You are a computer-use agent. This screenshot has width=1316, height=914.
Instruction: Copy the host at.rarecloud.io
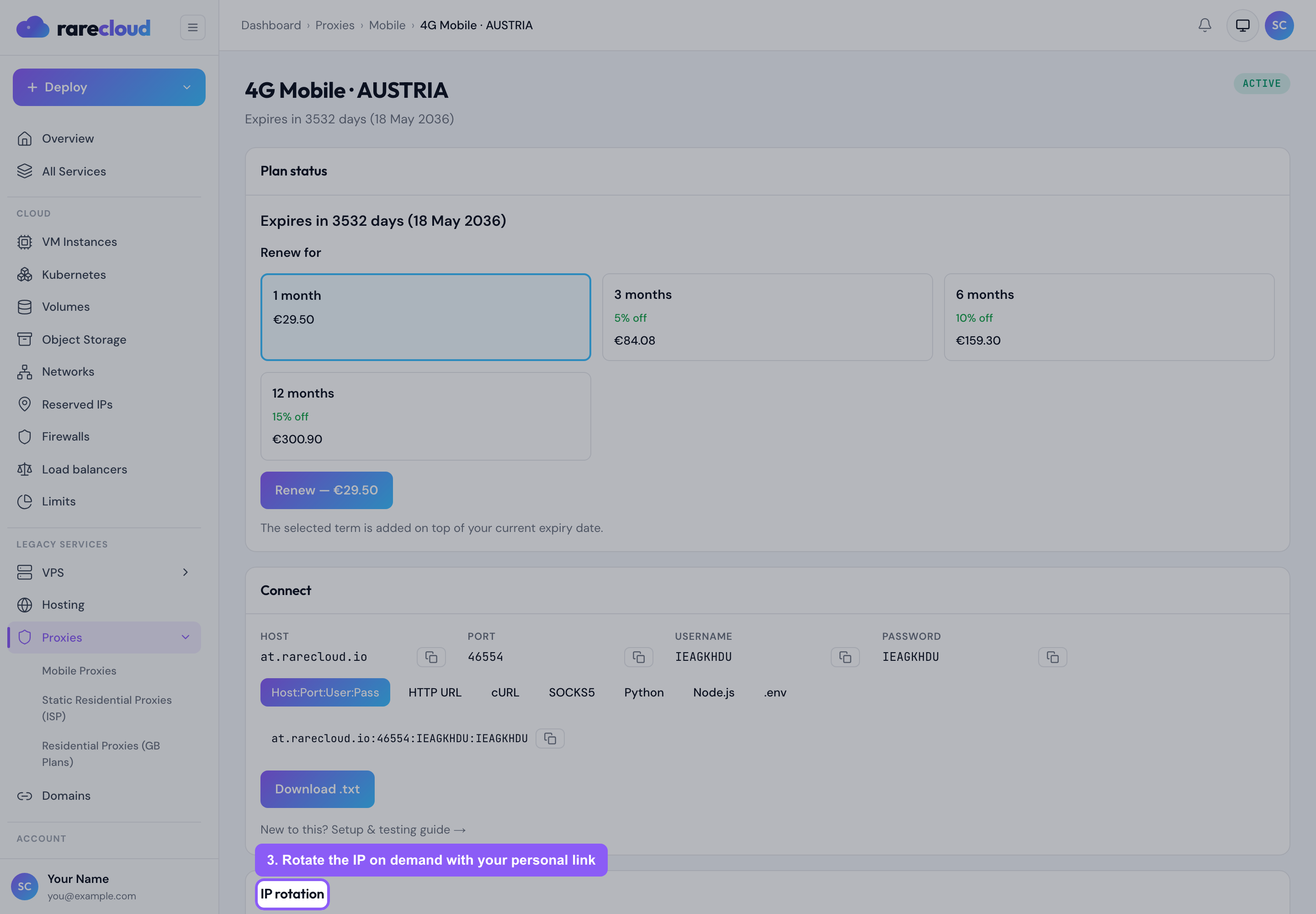coord(431,657)
